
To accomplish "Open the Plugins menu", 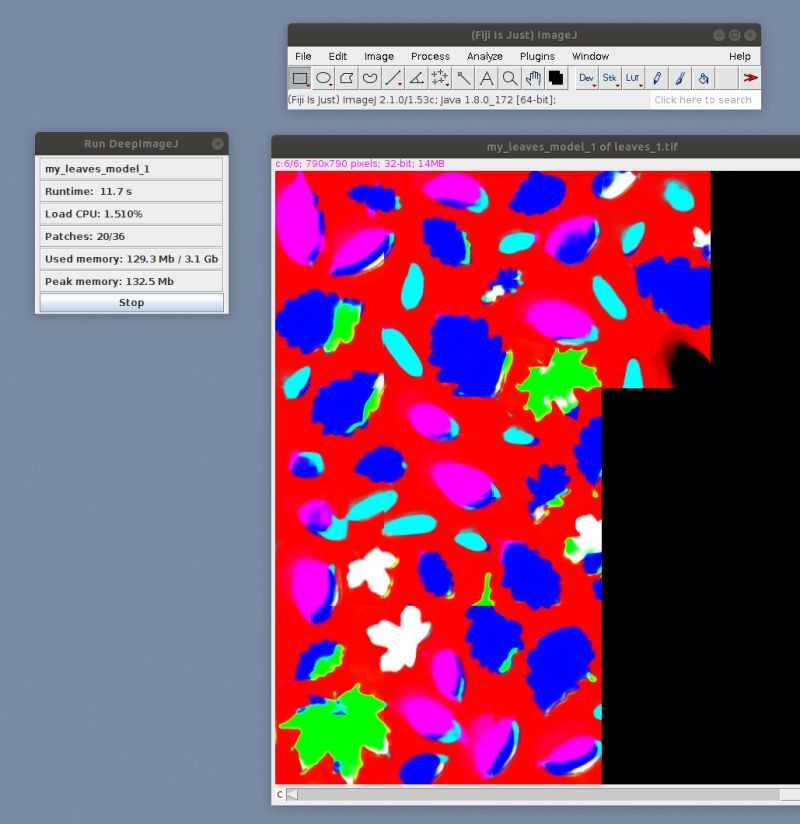I will click(537, 56).
